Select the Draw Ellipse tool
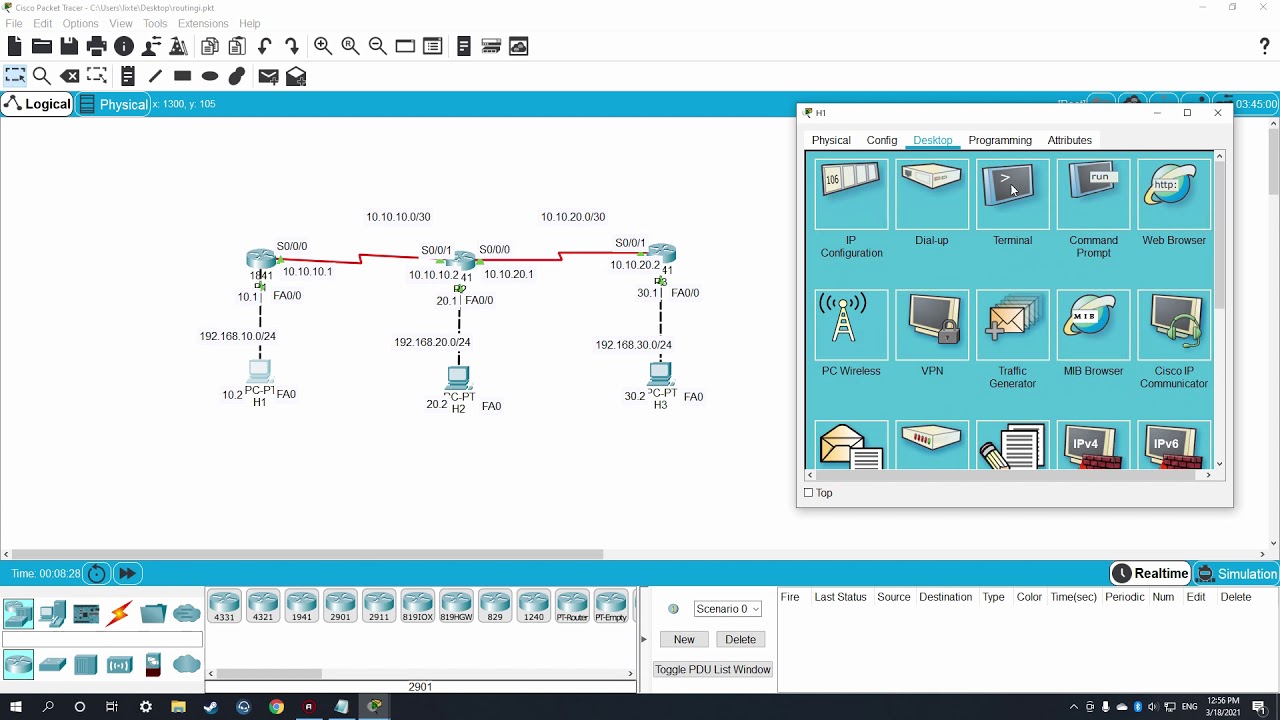Viewport: 1280px width, 720px height. point(210,76)
